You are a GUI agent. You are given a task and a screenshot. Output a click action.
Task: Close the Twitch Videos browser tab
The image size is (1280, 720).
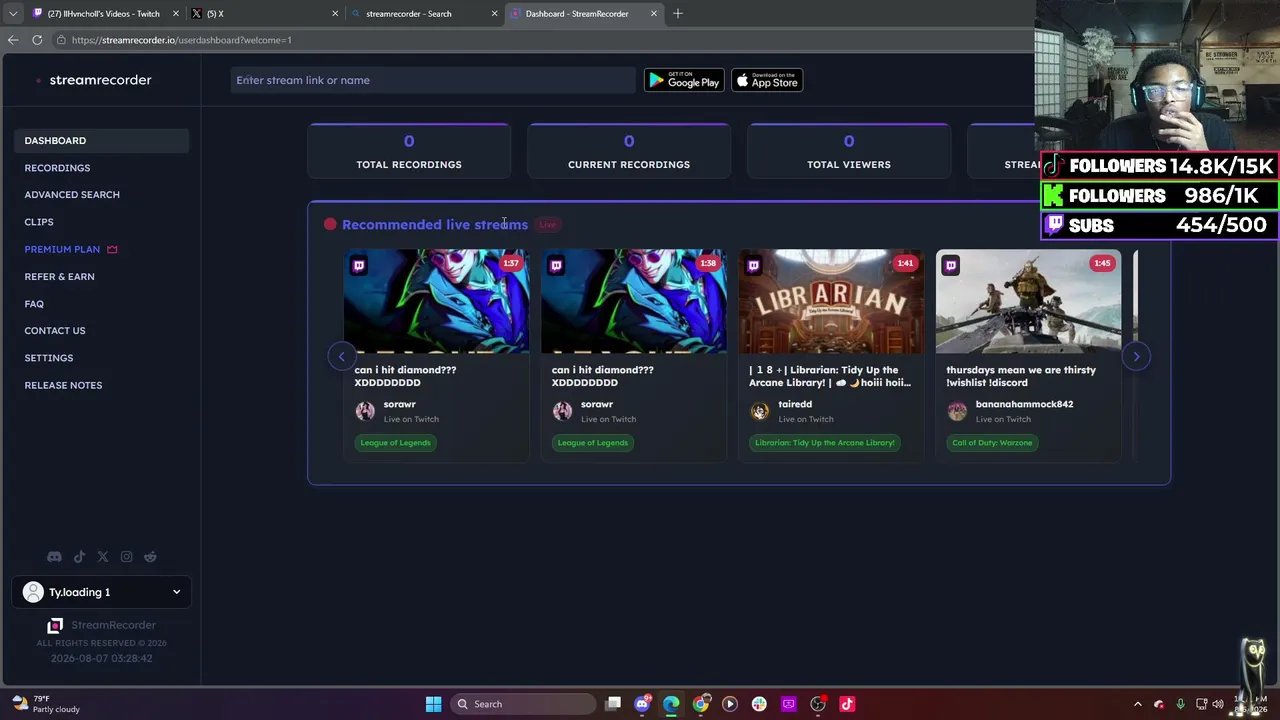176,13
